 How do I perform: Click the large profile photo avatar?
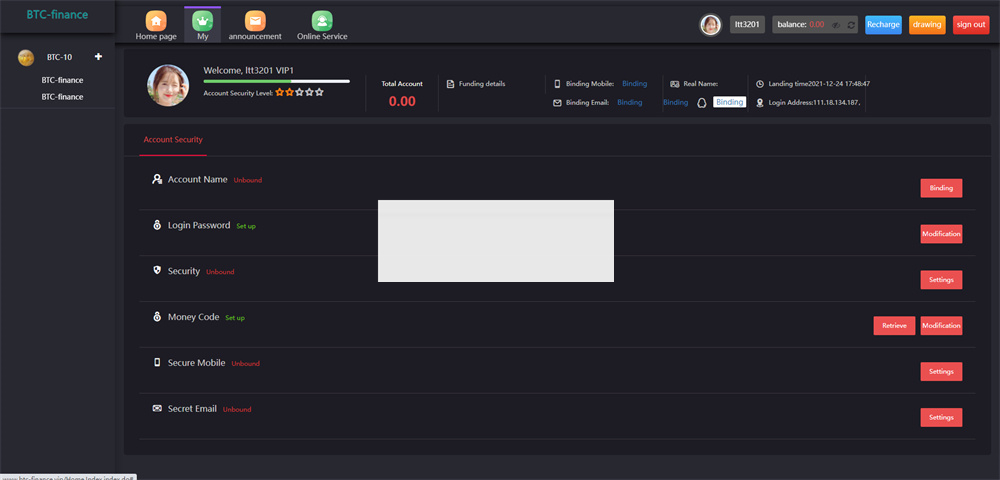click(x=168, y=86)
